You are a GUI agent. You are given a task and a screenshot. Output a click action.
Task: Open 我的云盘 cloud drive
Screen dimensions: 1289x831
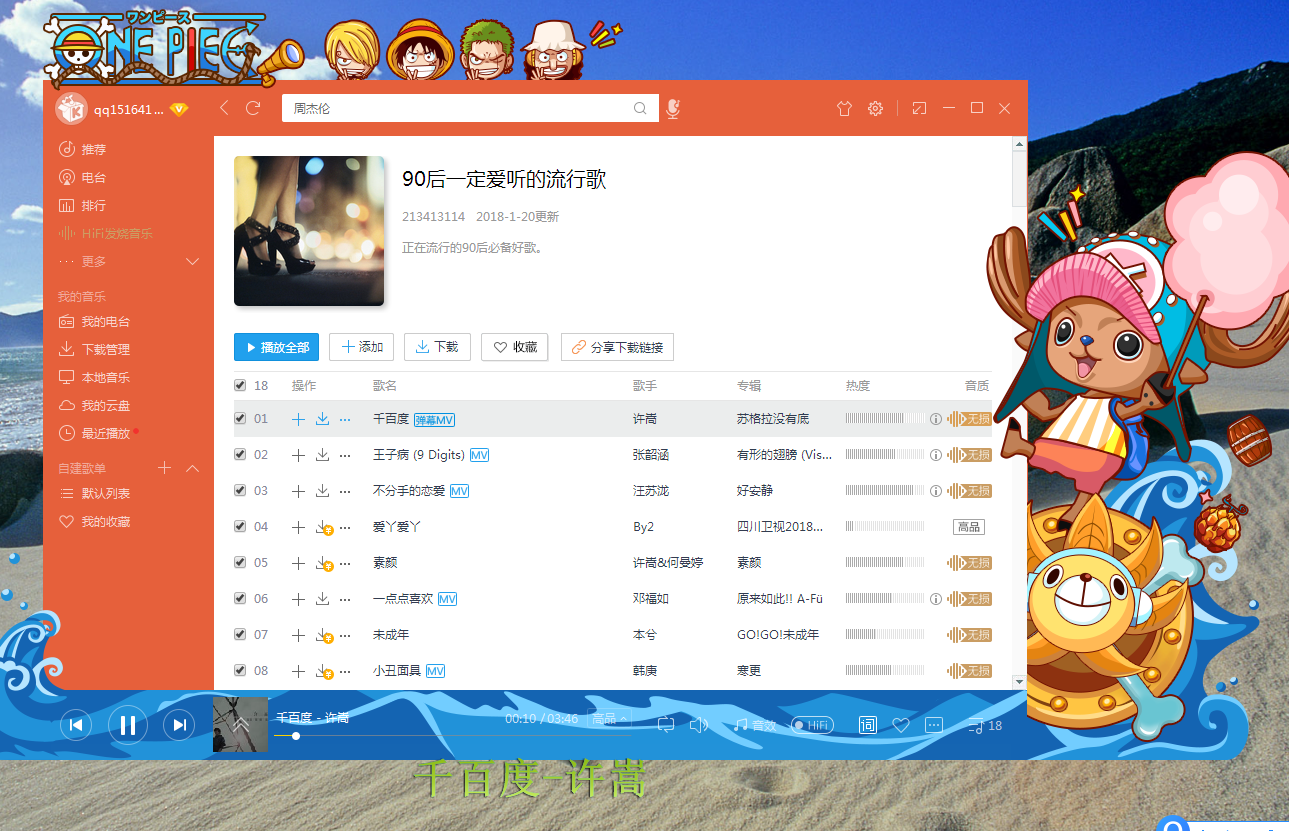coord(94,406)
